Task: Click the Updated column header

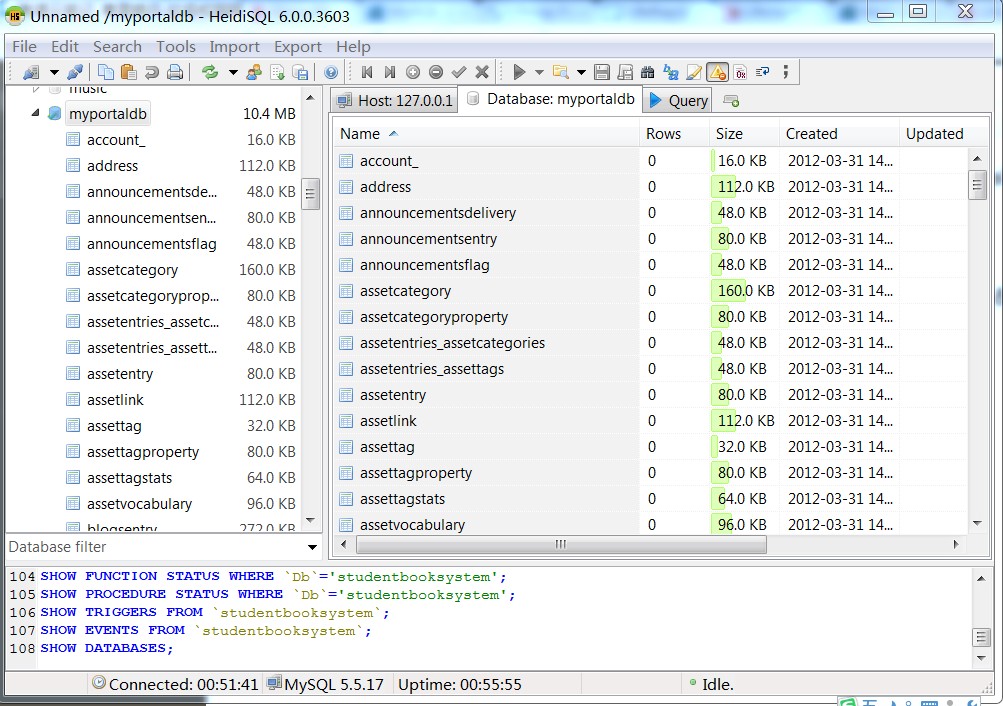Action: (935, 134)
